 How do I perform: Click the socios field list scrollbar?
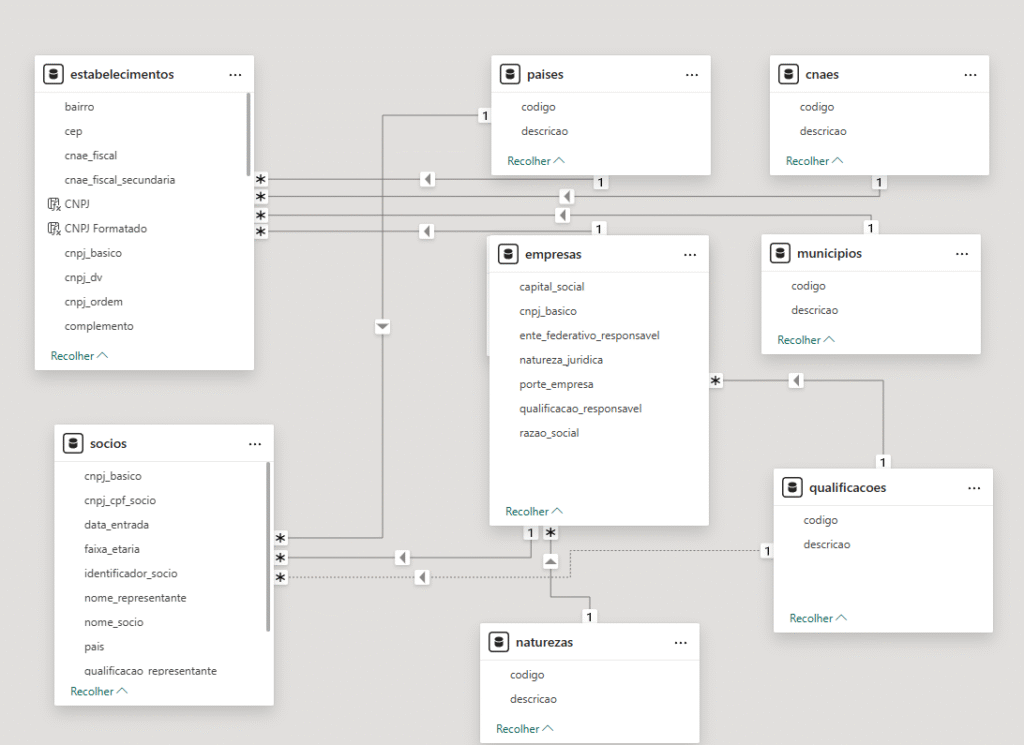268,545
